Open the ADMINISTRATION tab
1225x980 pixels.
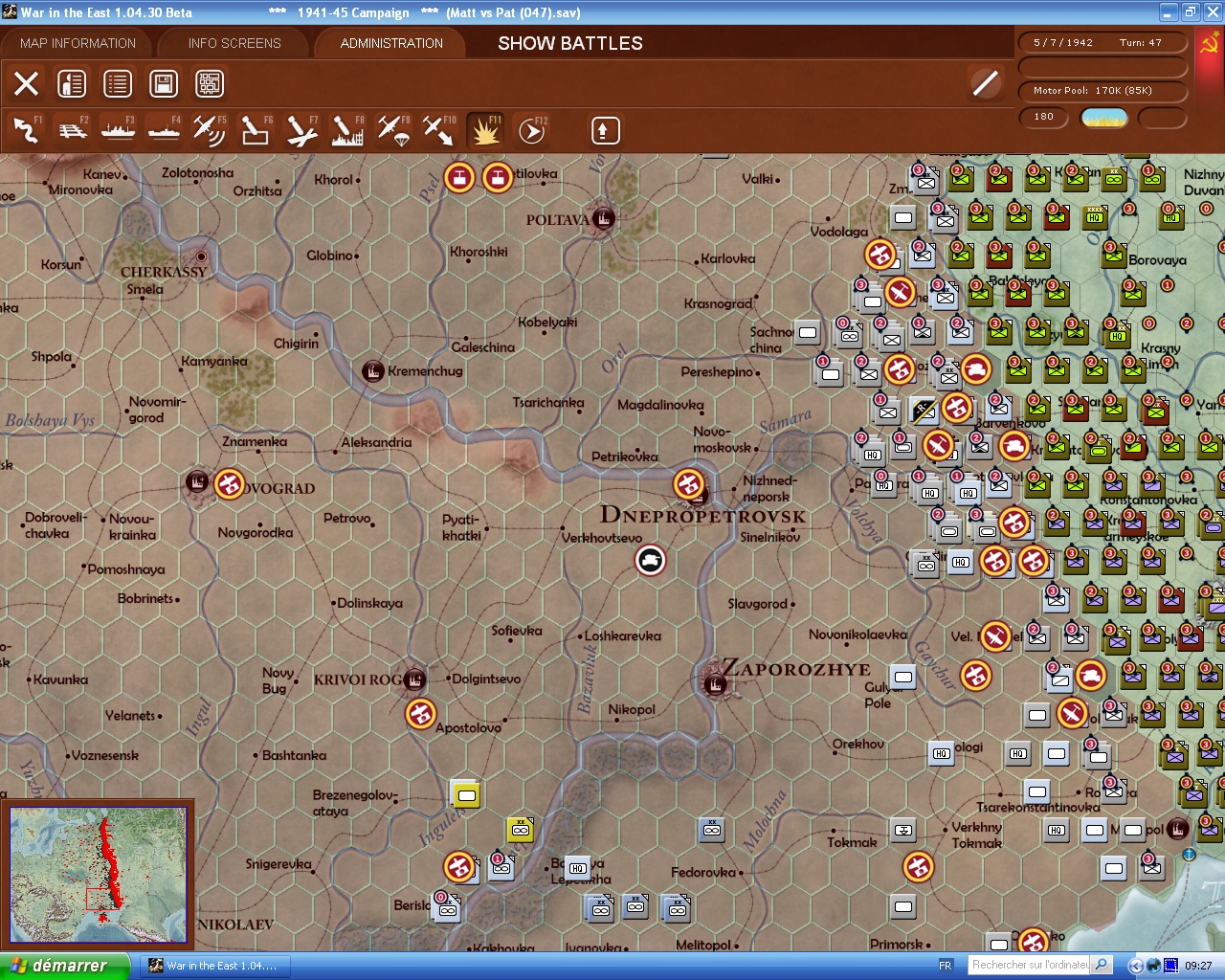[391, 43]
